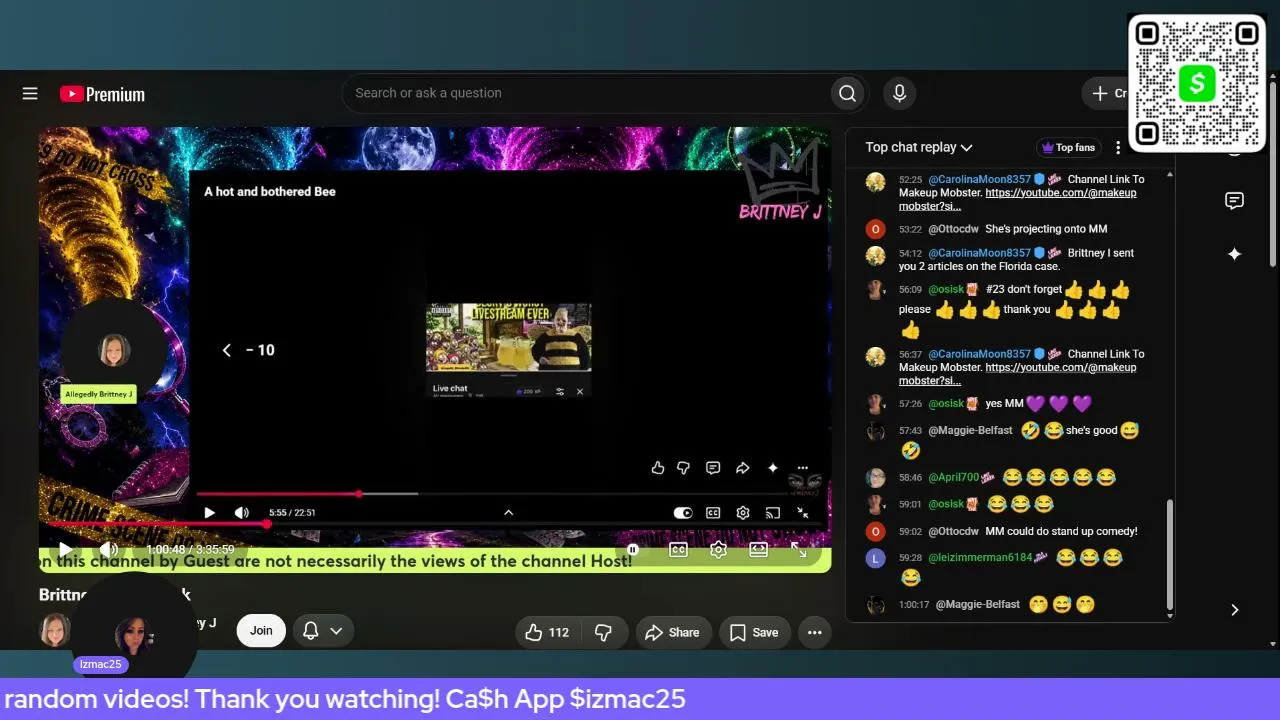1280x720 pixels.
Task: Dislike the main video
Action: (x=604, y=632)
